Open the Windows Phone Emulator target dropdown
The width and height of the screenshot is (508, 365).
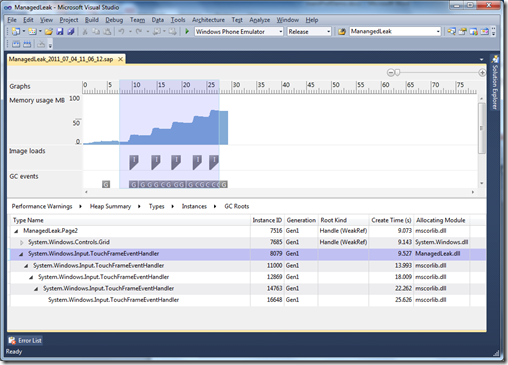pyautogui.click(x=280, y=32)
